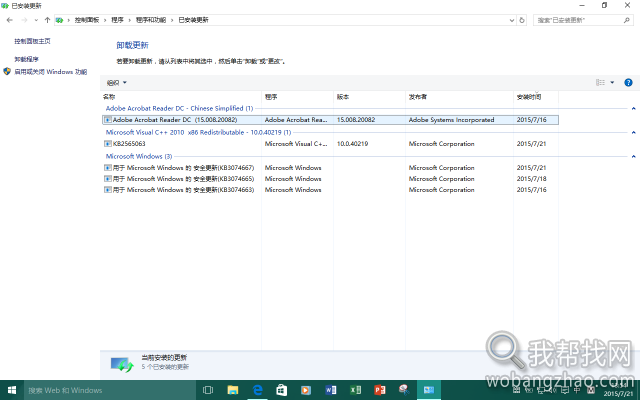
Task: Collapse Microsoft Windows (3) group chevron
Action: (633, 156)
